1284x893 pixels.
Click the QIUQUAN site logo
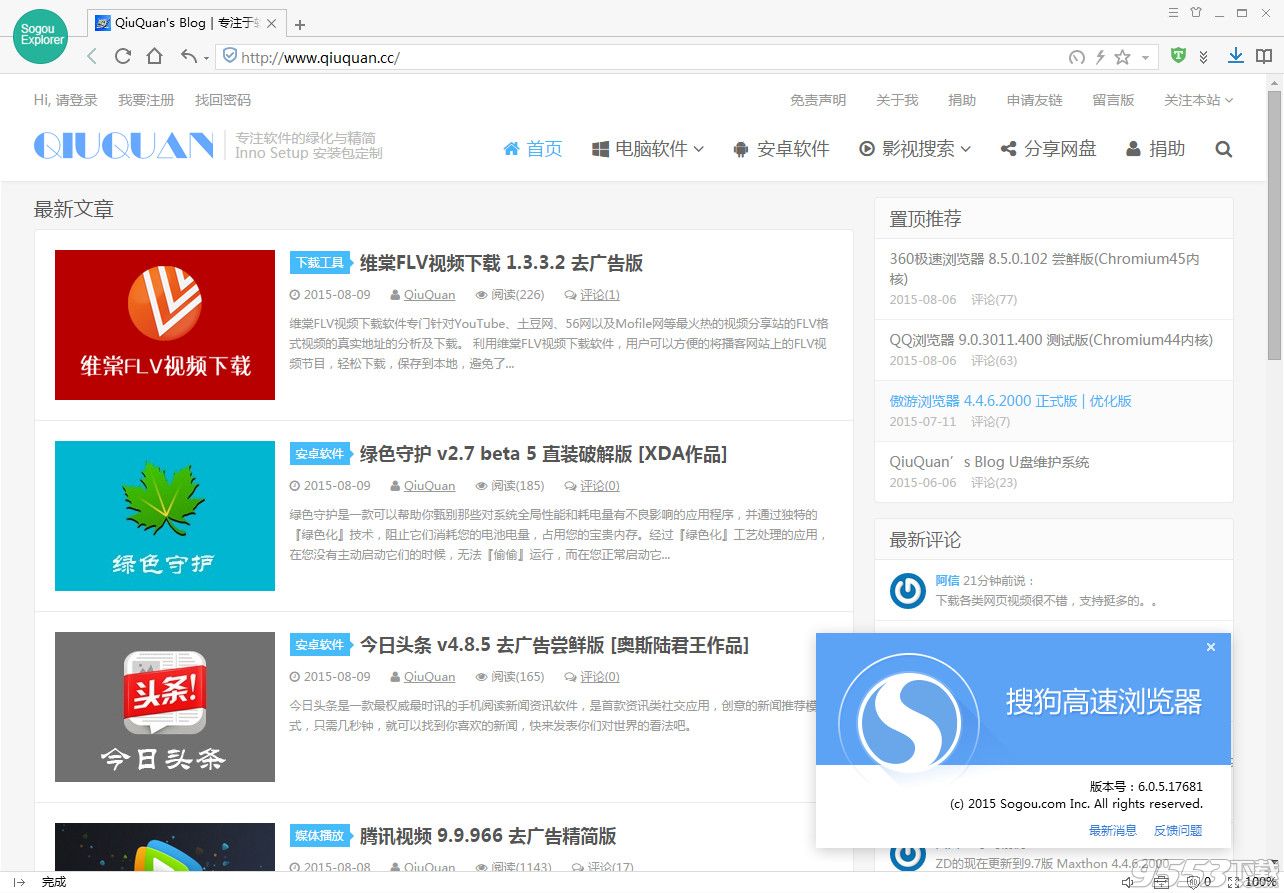123,146
